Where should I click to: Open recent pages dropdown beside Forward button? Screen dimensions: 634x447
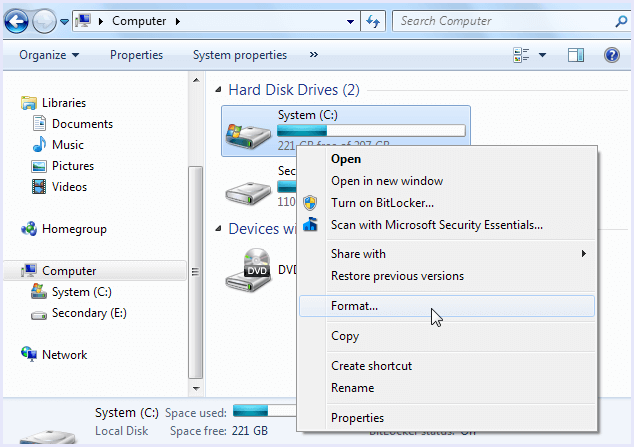tap(64, 21)
